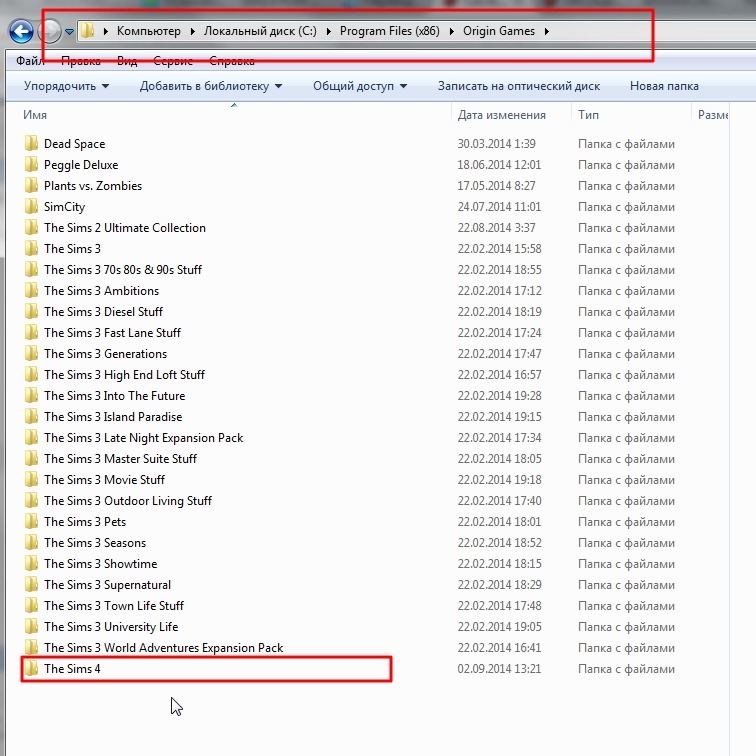The height and width of the screenshot is (756, 756).
Task: Select The Sims 3 Fast Lane Stuff folder icon
Action: [31, 332]
